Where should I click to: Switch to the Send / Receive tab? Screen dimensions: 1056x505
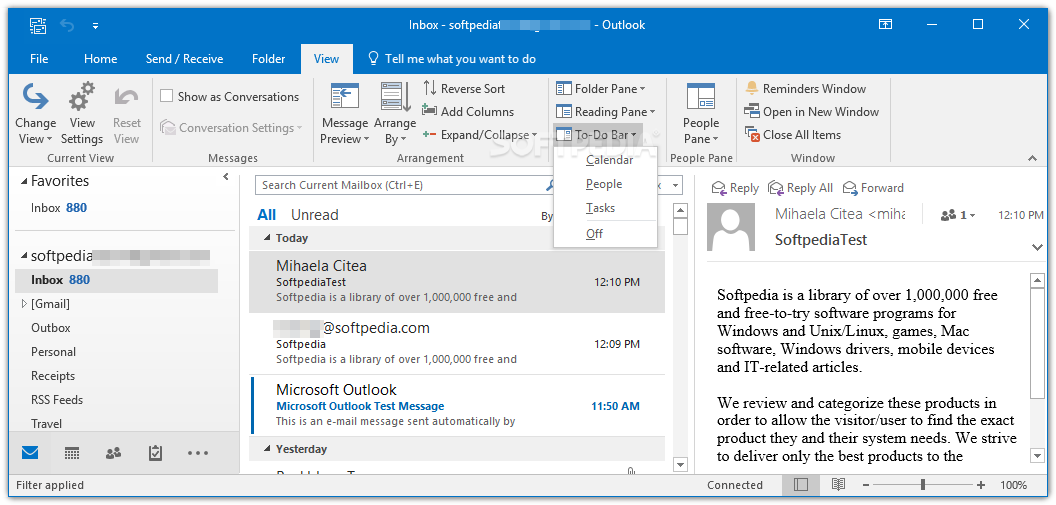pyautogui.click(x=185, y=59)
